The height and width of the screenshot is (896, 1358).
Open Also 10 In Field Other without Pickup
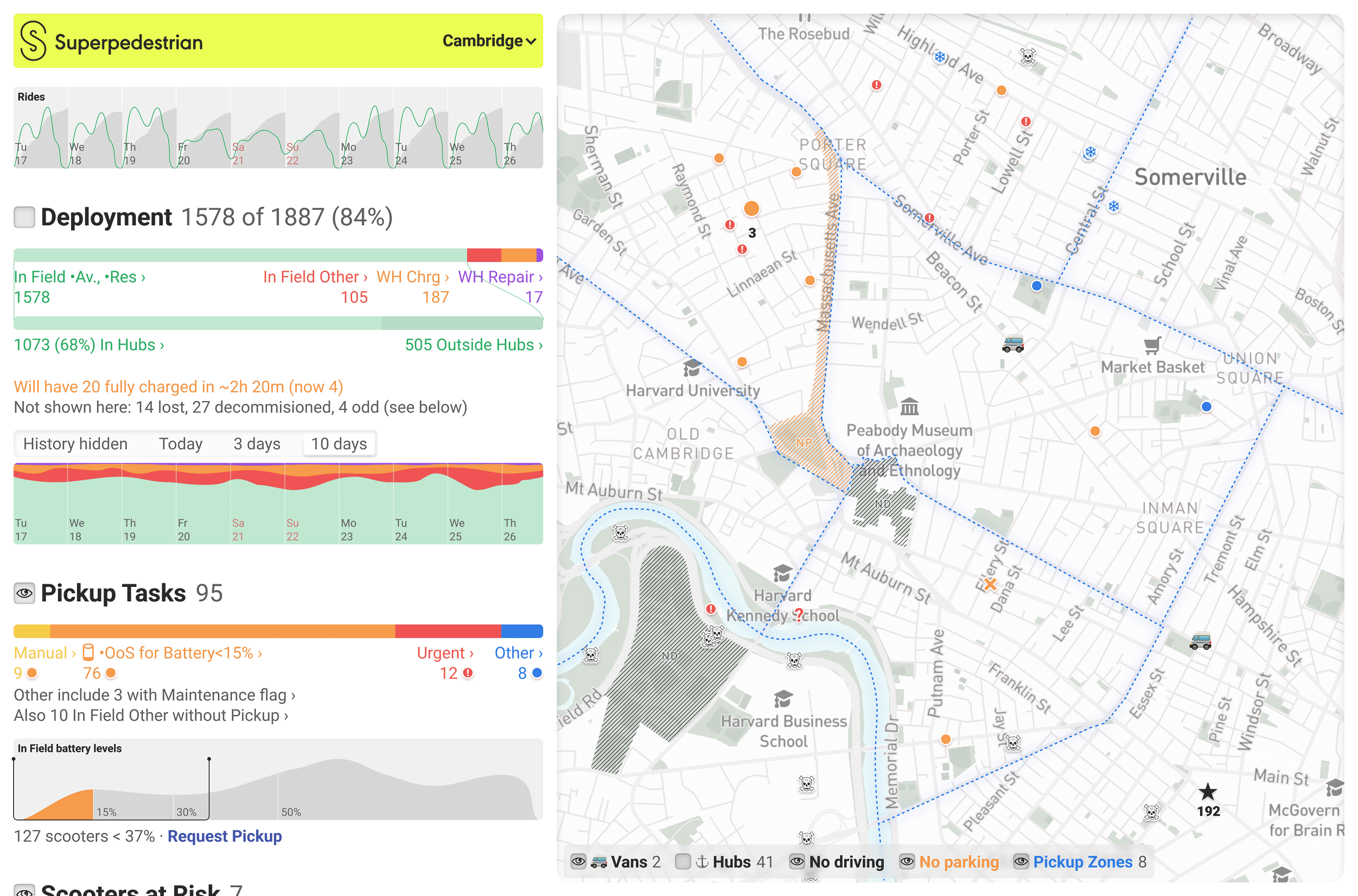(151, 715)
